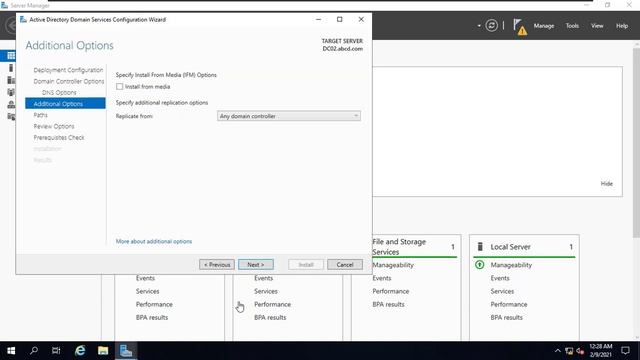Screen dimensions: 640x360
Task: Open the View menu in Server Manager
Action: [x=597, y=26]
